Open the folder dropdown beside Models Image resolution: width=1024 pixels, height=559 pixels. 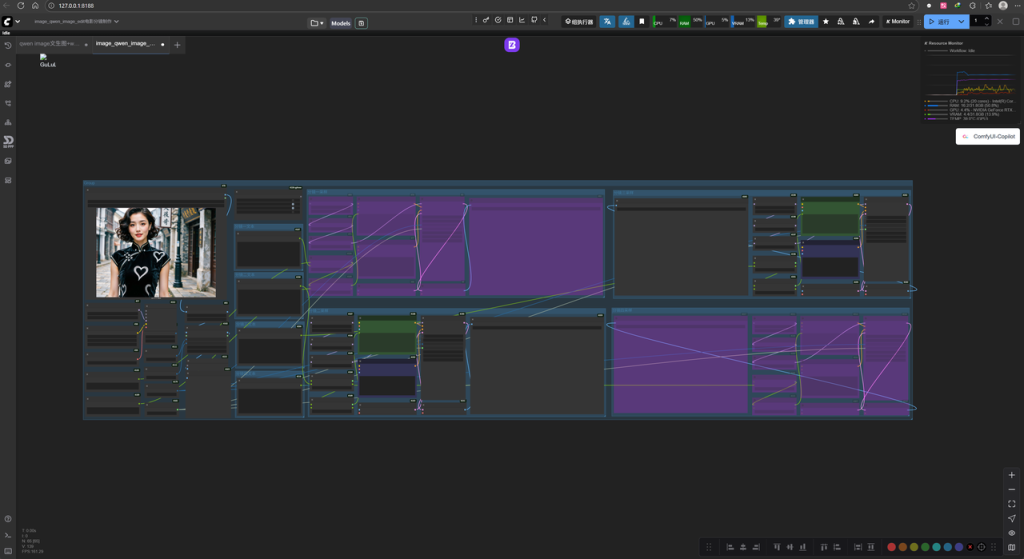pos(317,23)
